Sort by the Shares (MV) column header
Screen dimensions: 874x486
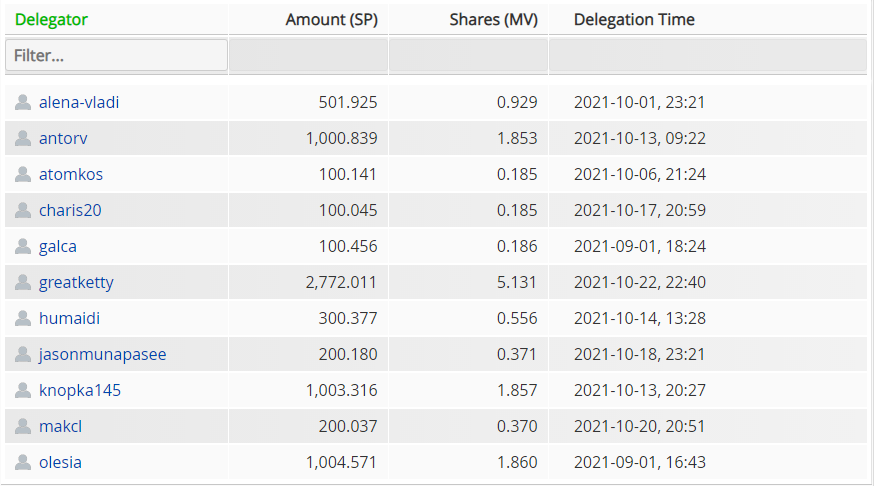493,20
